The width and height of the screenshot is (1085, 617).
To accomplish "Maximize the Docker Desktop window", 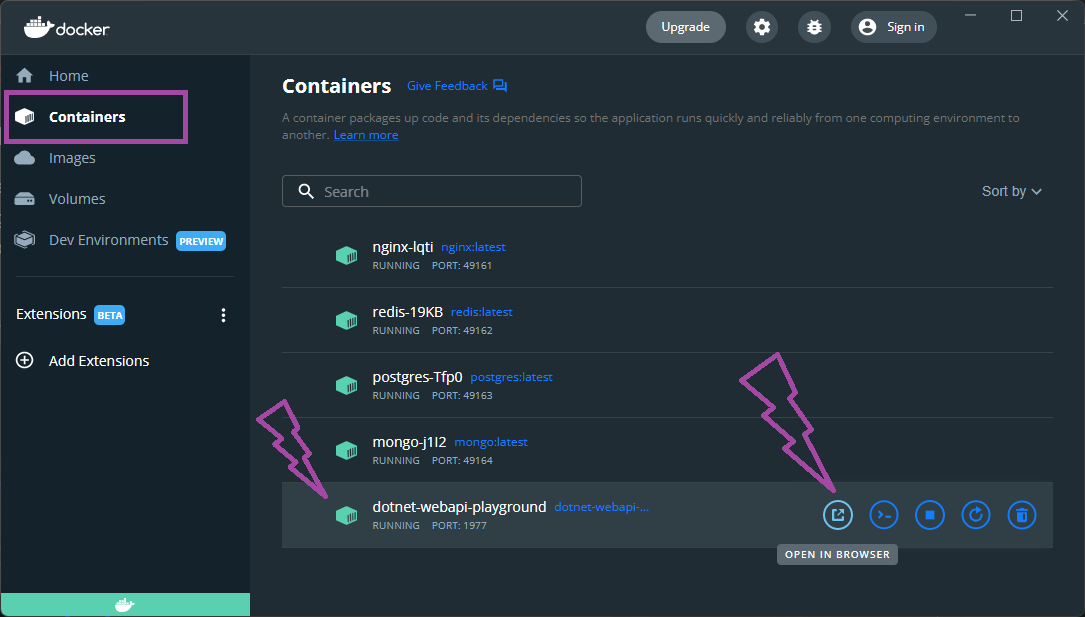I will click(1016, 15).
